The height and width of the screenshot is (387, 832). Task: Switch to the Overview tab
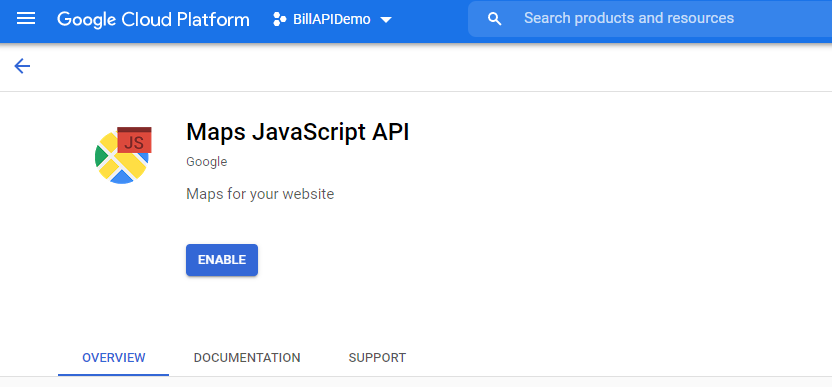[114, 358]
